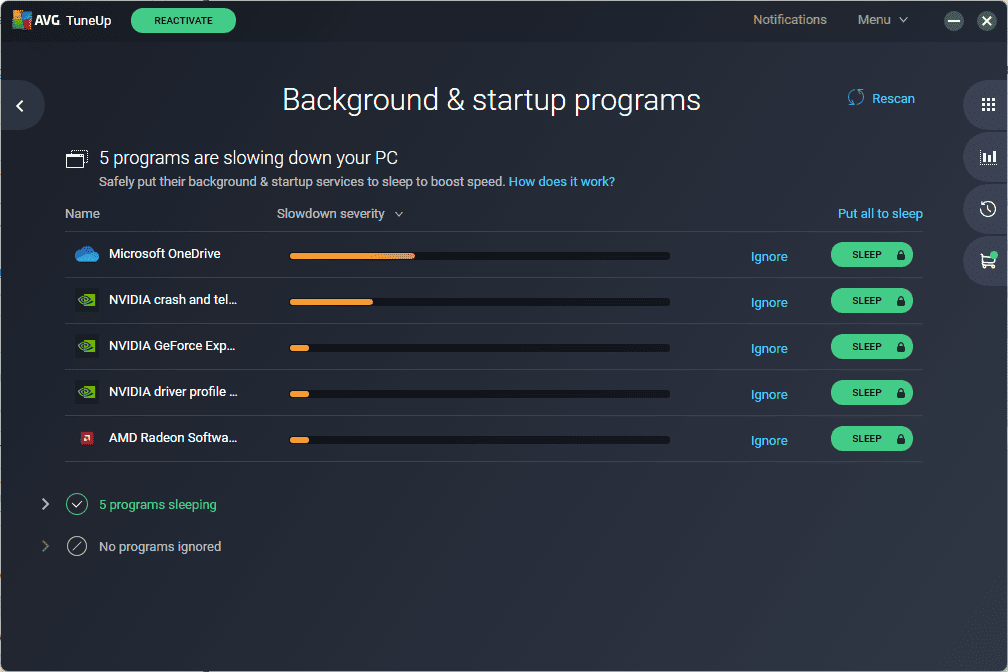Screen dimensions: 1008x672
Task: Click NVIDIA GeForce Experience severity bar
Action: tap(480, 348)
